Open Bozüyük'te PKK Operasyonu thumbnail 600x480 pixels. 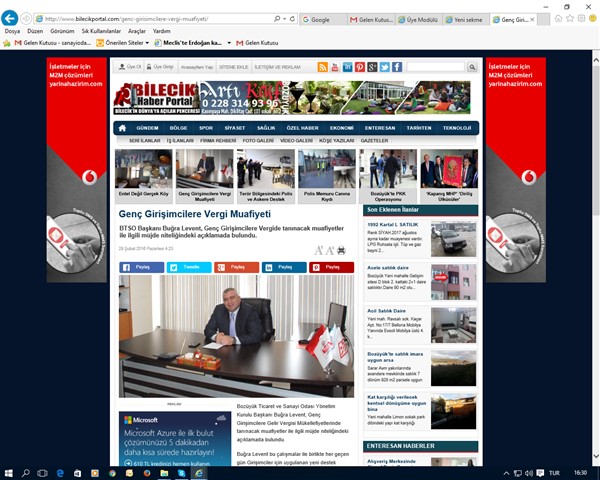click(388, 176)
